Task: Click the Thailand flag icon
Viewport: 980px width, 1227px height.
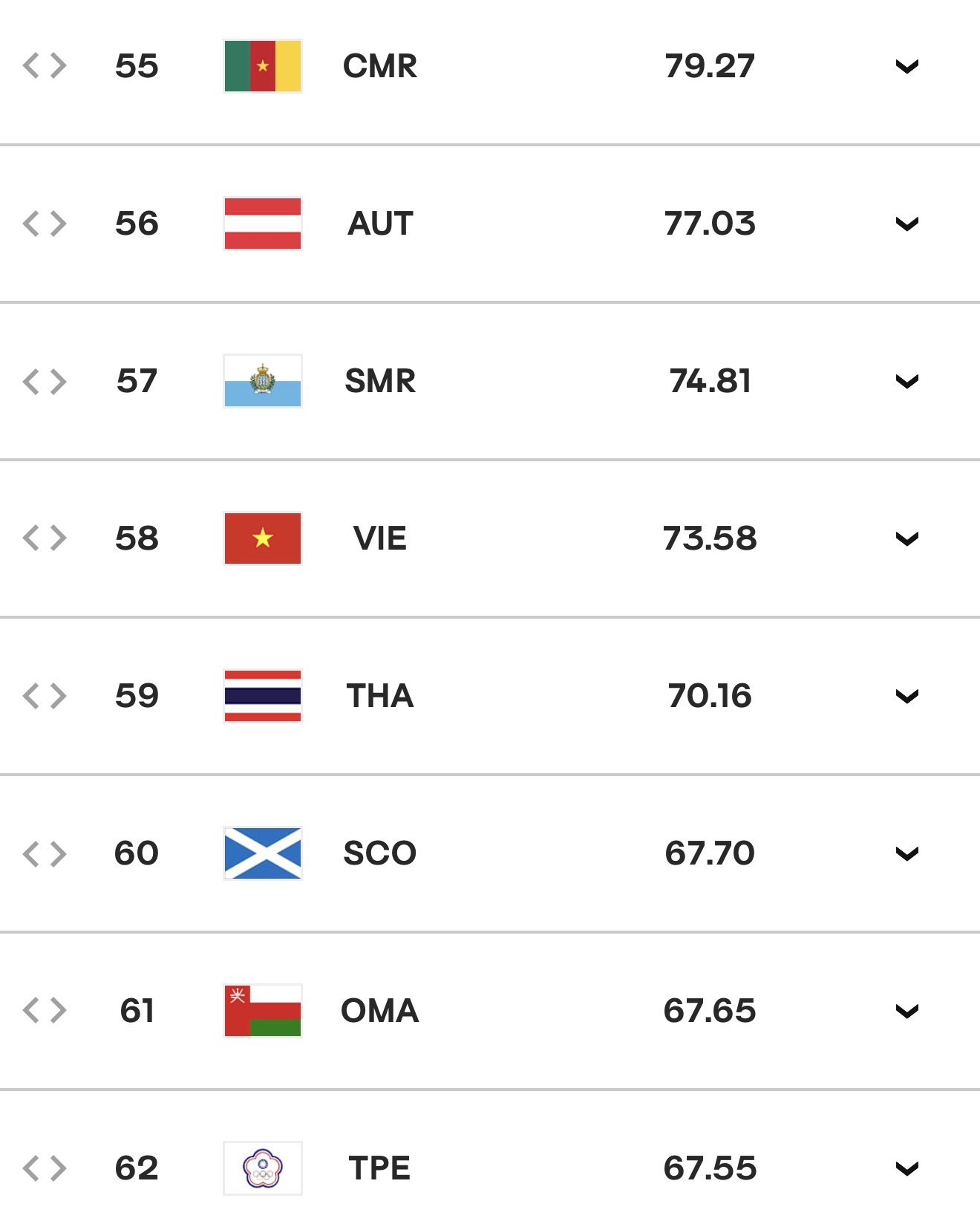Action: point(263,696)
